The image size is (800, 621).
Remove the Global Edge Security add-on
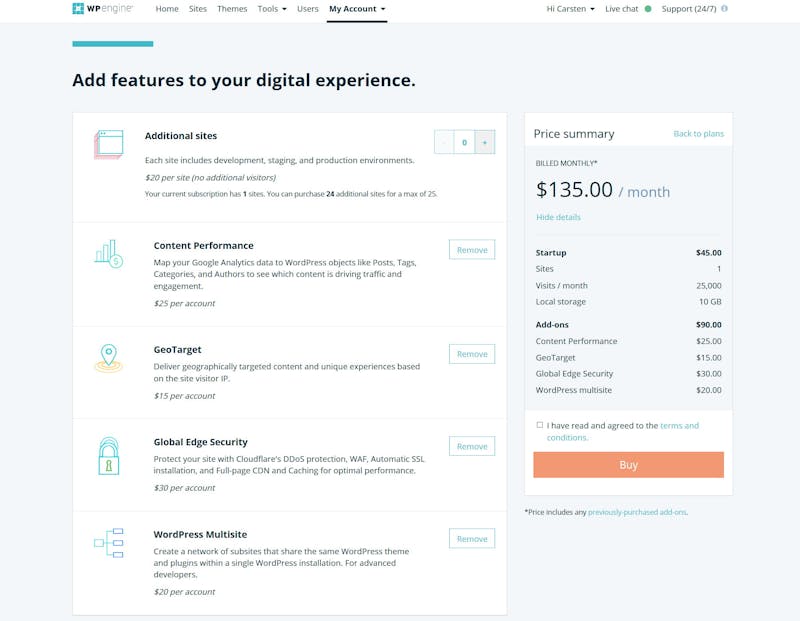tap(472, 446)
